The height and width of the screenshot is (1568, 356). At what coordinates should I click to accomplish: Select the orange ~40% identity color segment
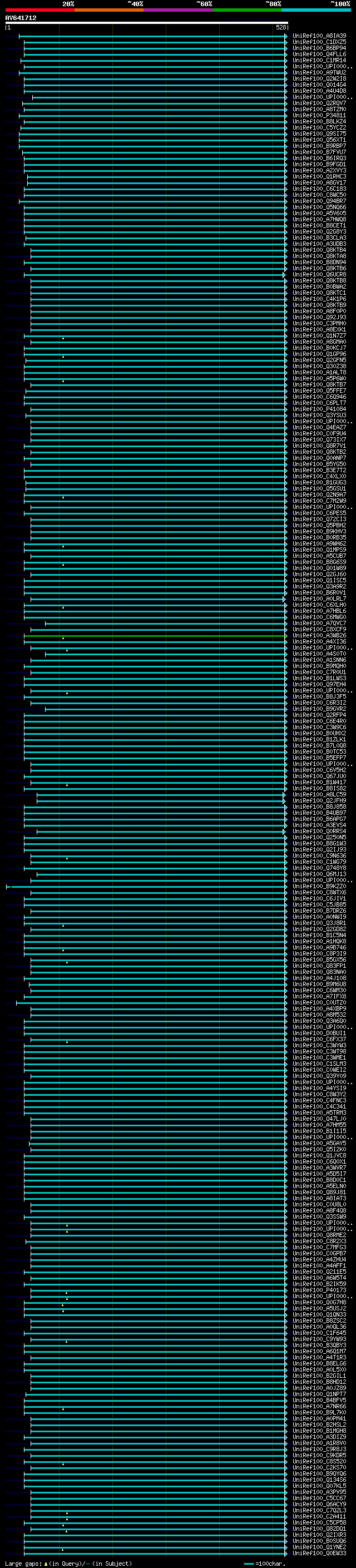coord(109,10)
